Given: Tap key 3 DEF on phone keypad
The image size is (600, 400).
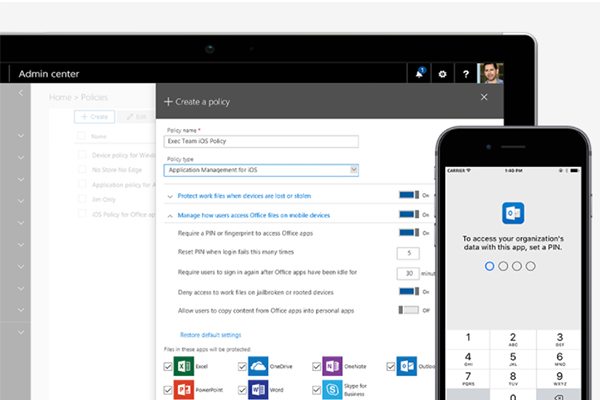Looking at the screenshot, I should click(559, 339).
